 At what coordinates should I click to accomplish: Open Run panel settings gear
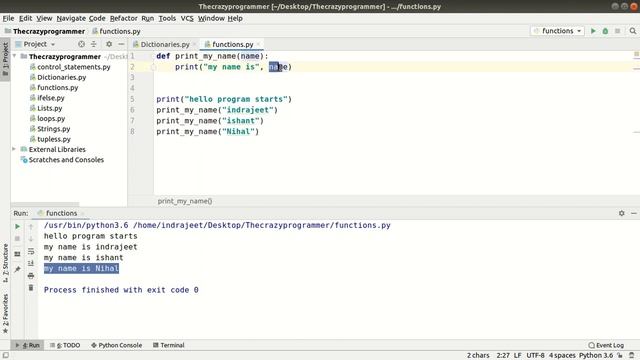pyautogui.click(x=622, y=213)
